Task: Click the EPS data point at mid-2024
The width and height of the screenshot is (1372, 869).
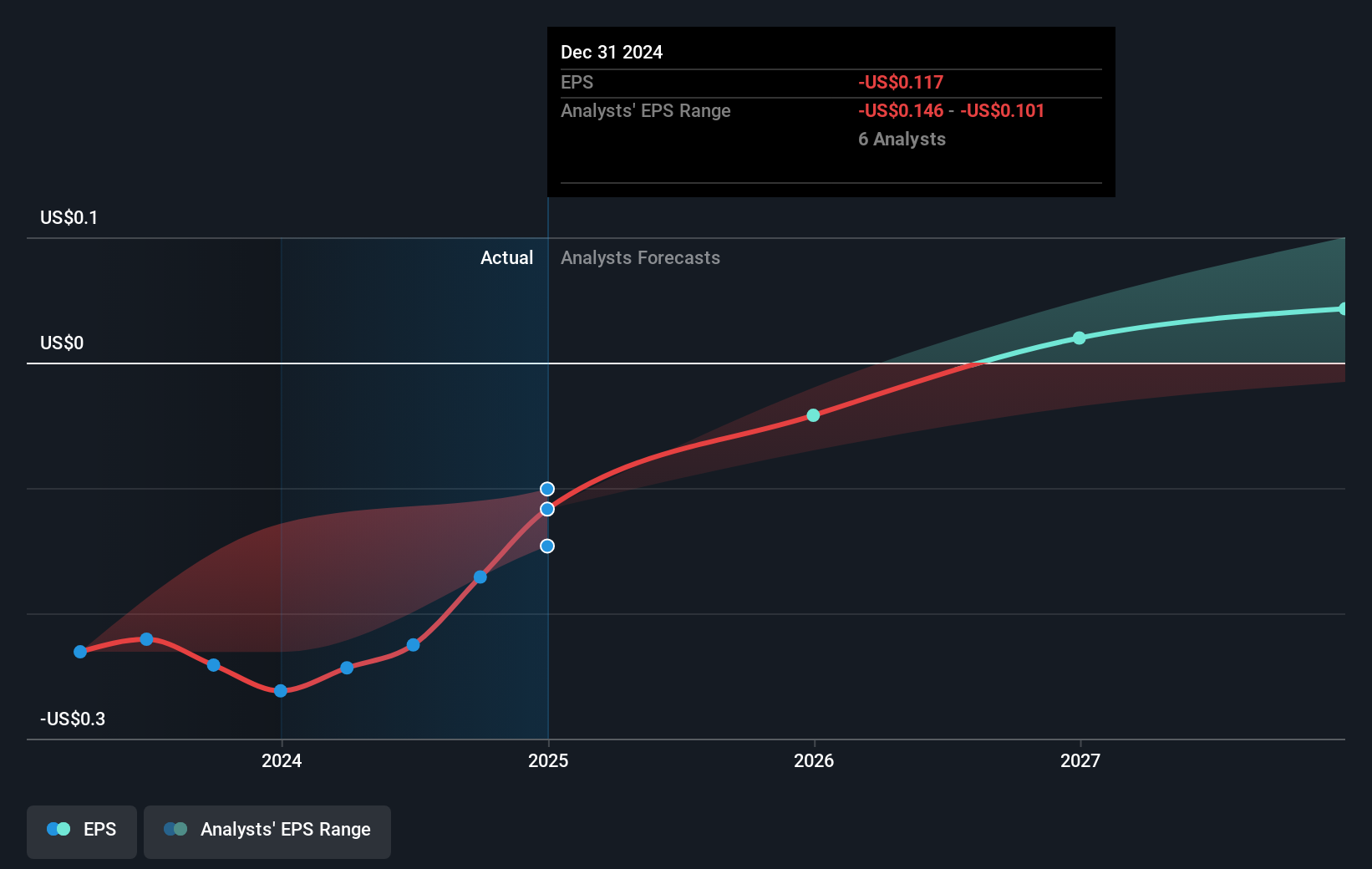Action: 413,645
